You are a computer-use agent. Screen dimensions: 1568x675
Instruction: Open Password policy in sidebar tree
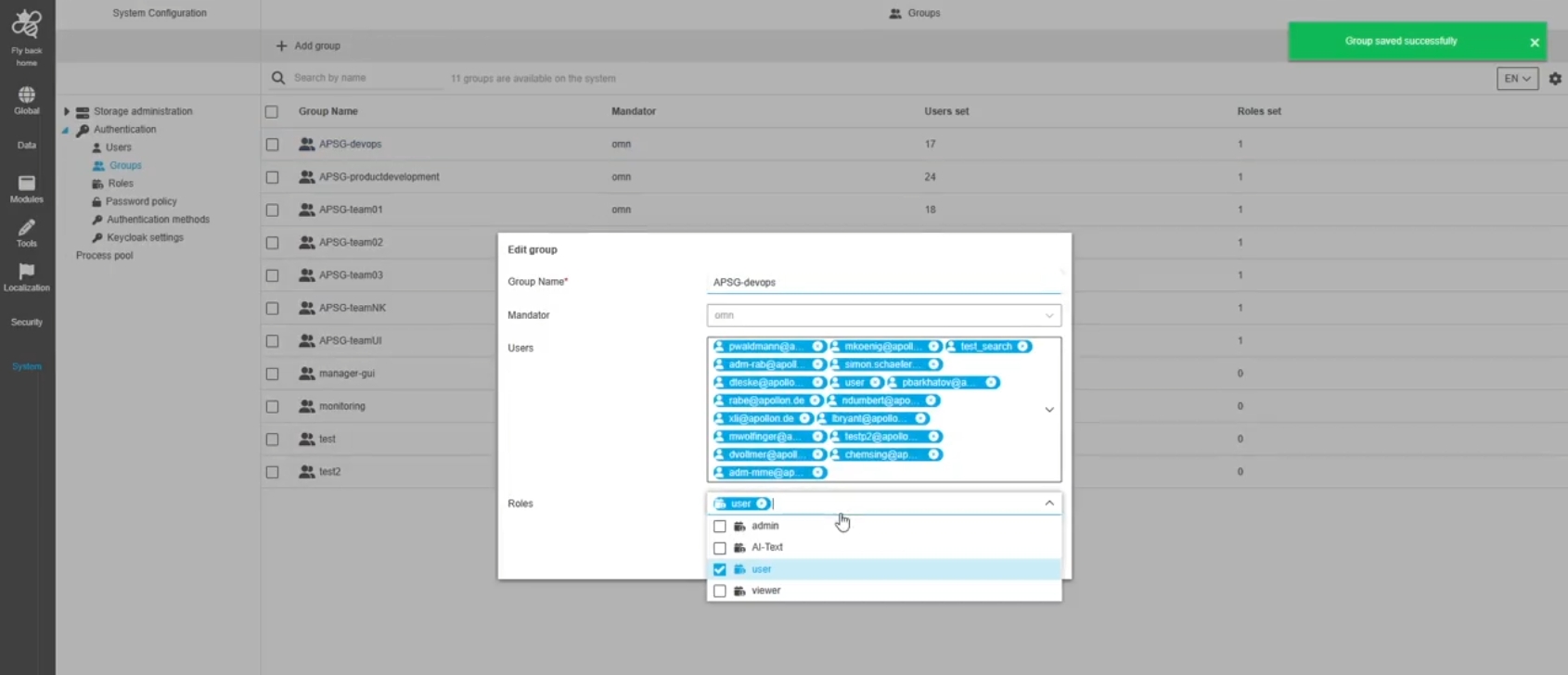click(140, 201)
